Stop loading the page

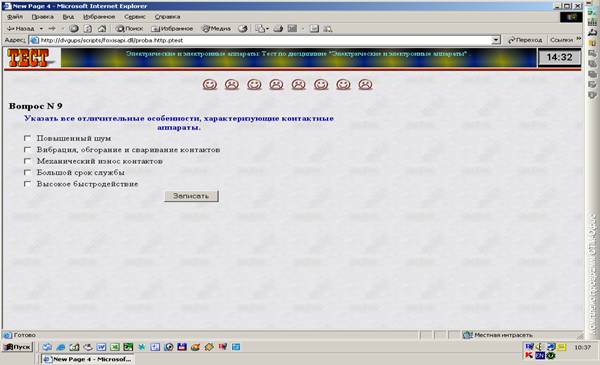[74, 29]
